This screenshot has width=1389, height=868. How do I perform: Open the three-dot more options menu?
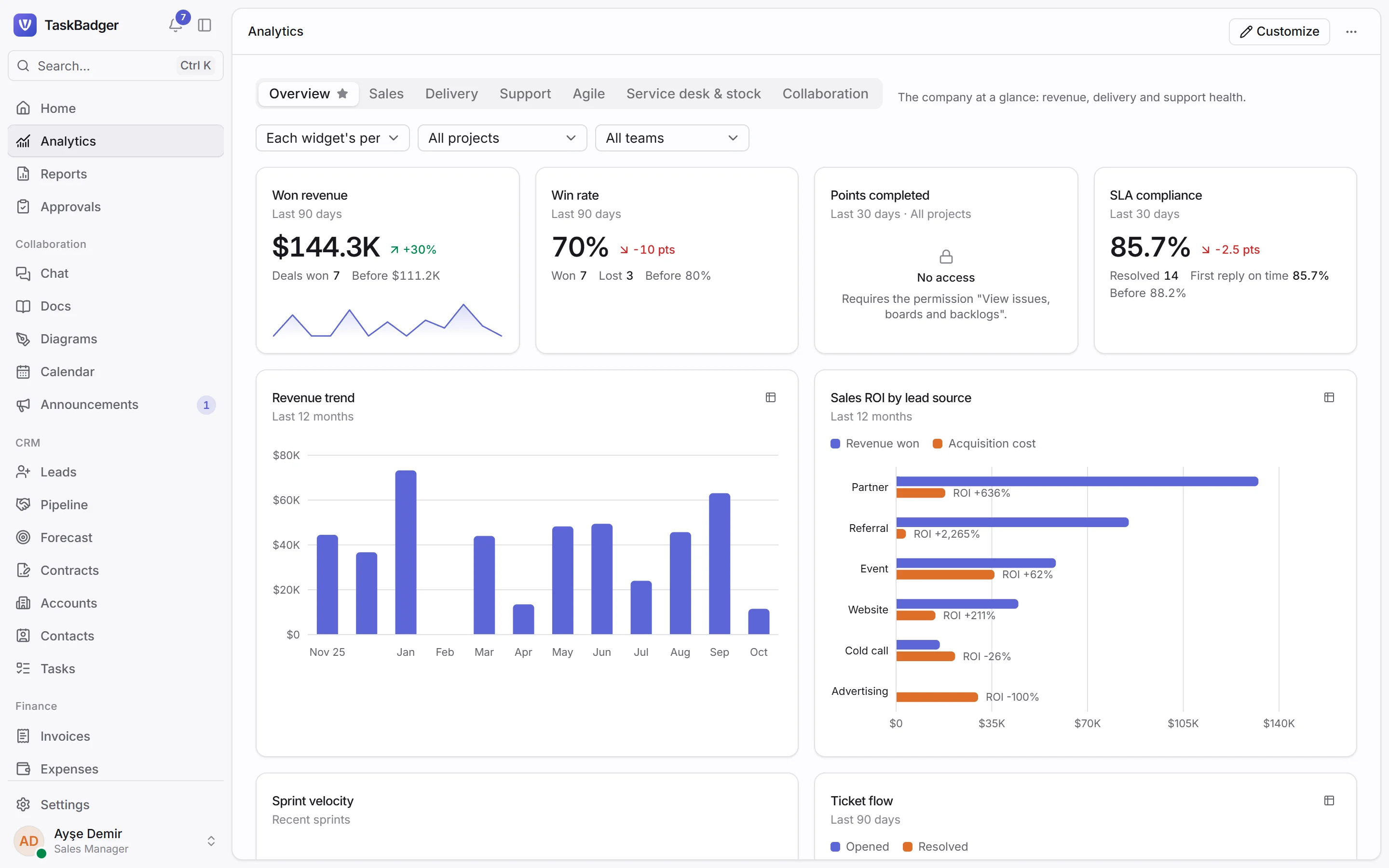[x=1351, y=31]
